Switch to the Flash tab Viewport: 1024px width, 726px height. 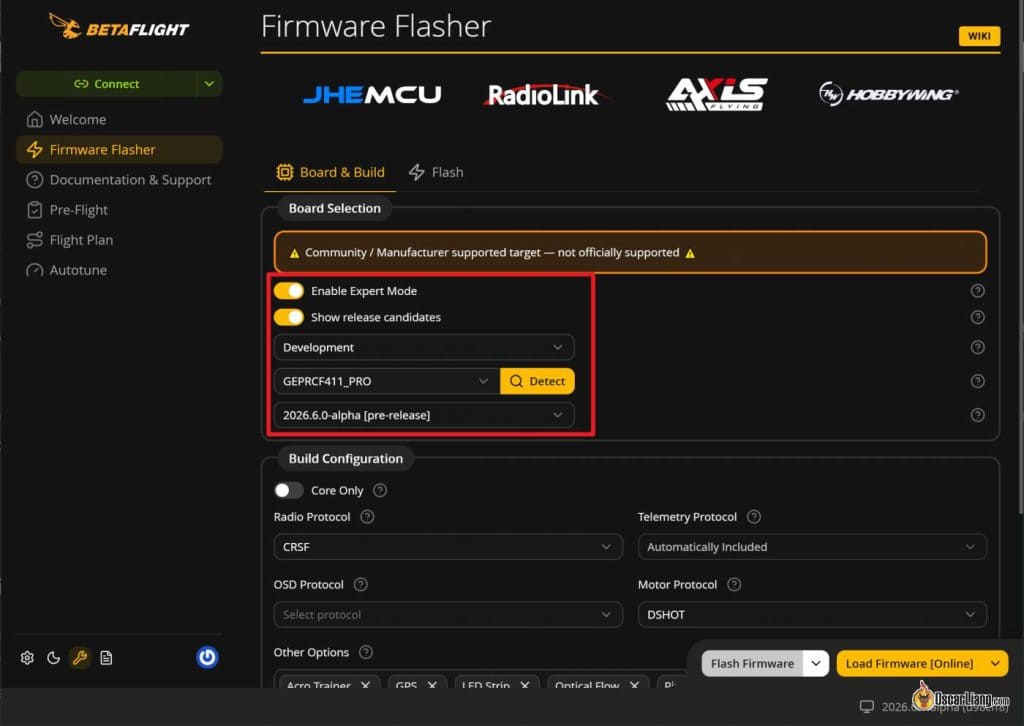(x=436, y=172)
